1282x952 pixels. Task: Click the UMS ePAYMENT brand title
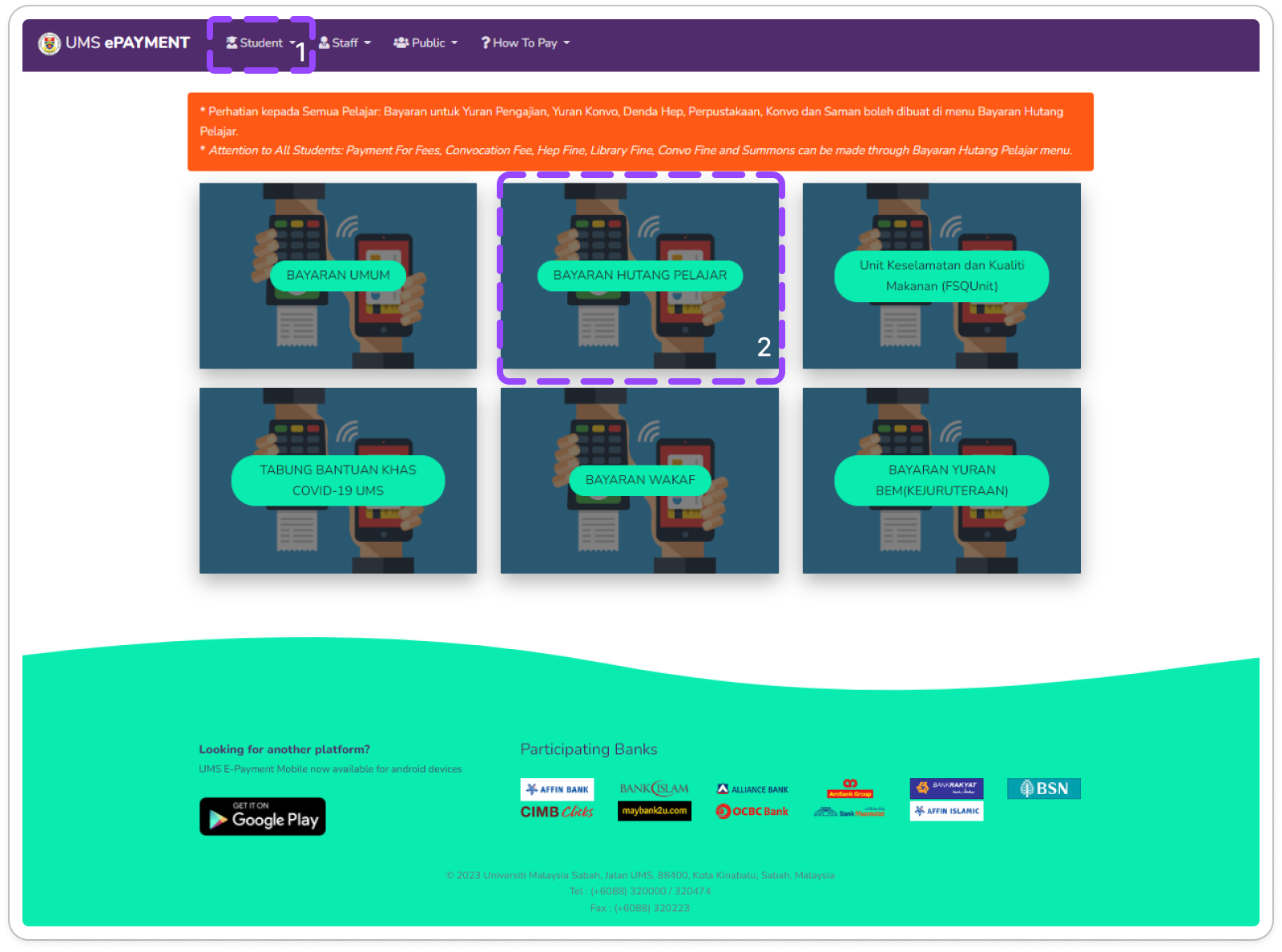click(x=127, y=43)
